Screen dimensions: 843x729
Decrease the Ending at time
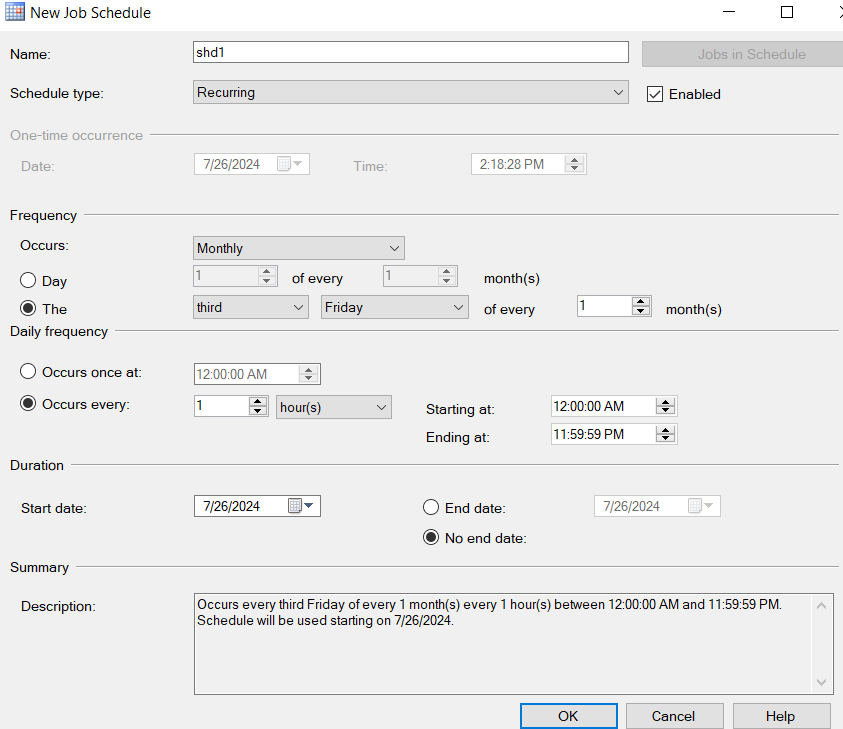(x=666, y=438)
